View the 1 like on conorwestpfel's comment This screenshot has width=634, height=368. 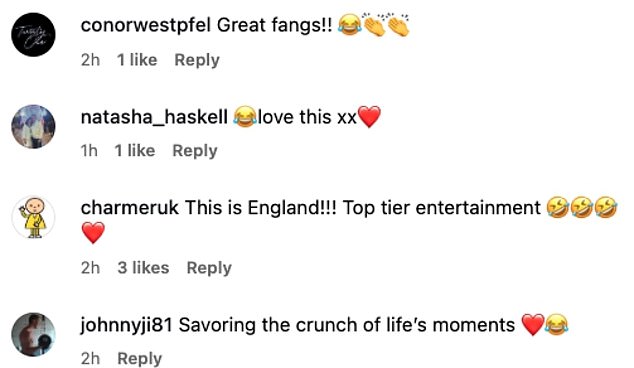137,60
